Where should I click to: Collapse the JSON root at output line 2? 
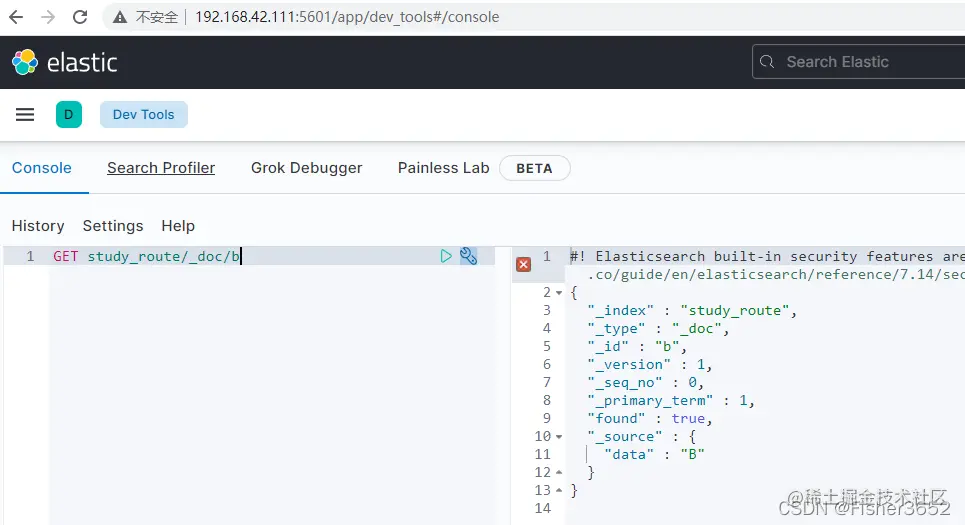click(559, 293)
